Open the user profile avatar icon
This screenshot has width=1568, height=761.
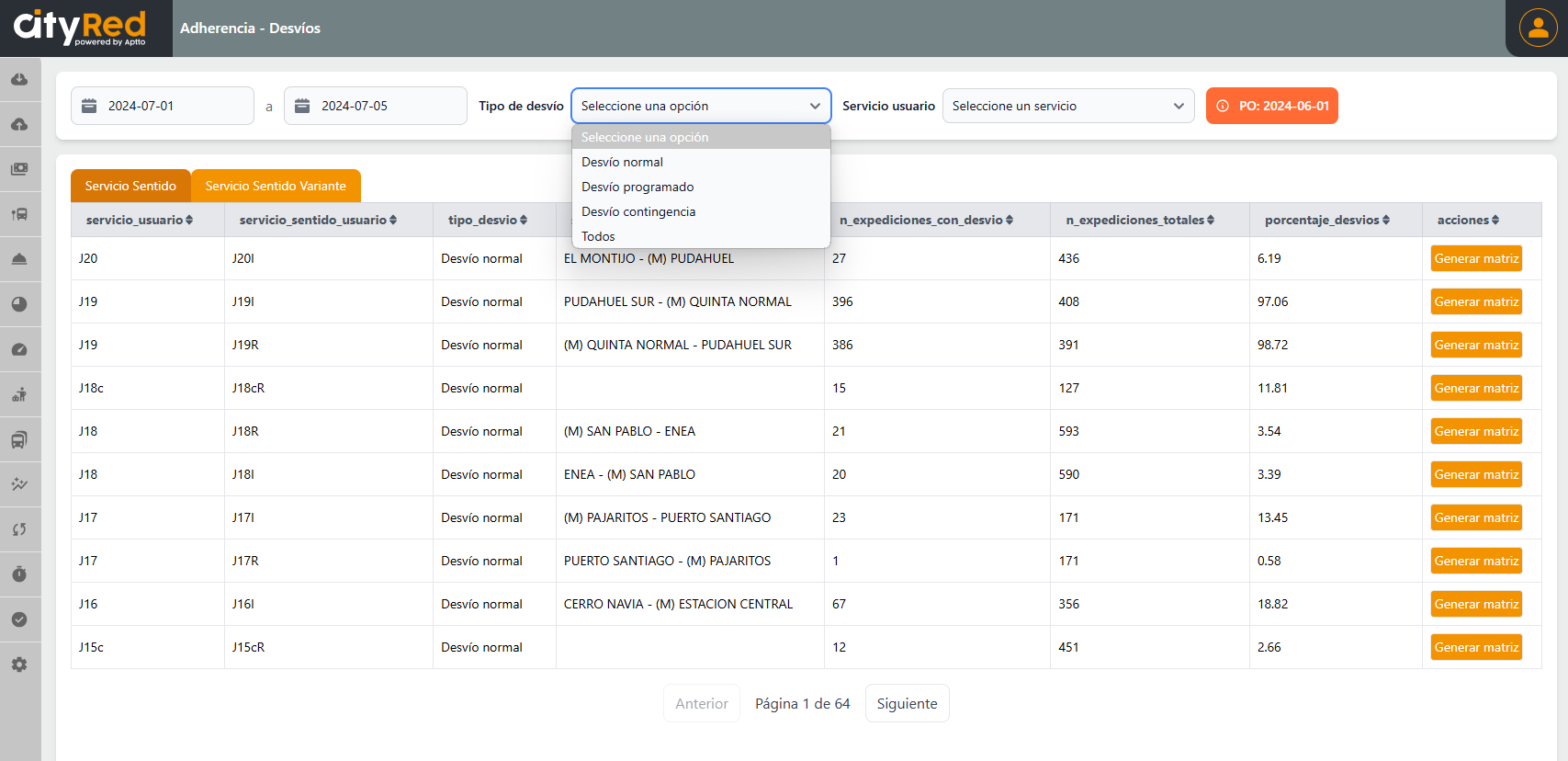1538,28
